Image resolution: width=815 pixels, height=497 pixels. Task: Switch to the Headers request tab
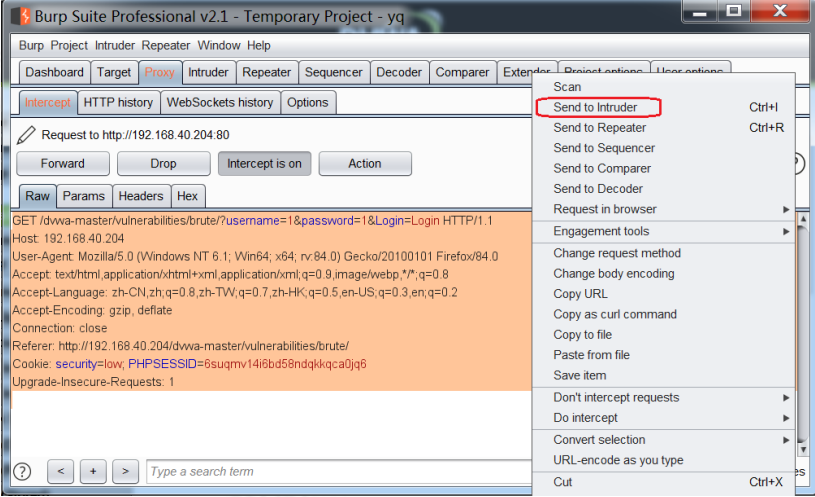(141, 196)
